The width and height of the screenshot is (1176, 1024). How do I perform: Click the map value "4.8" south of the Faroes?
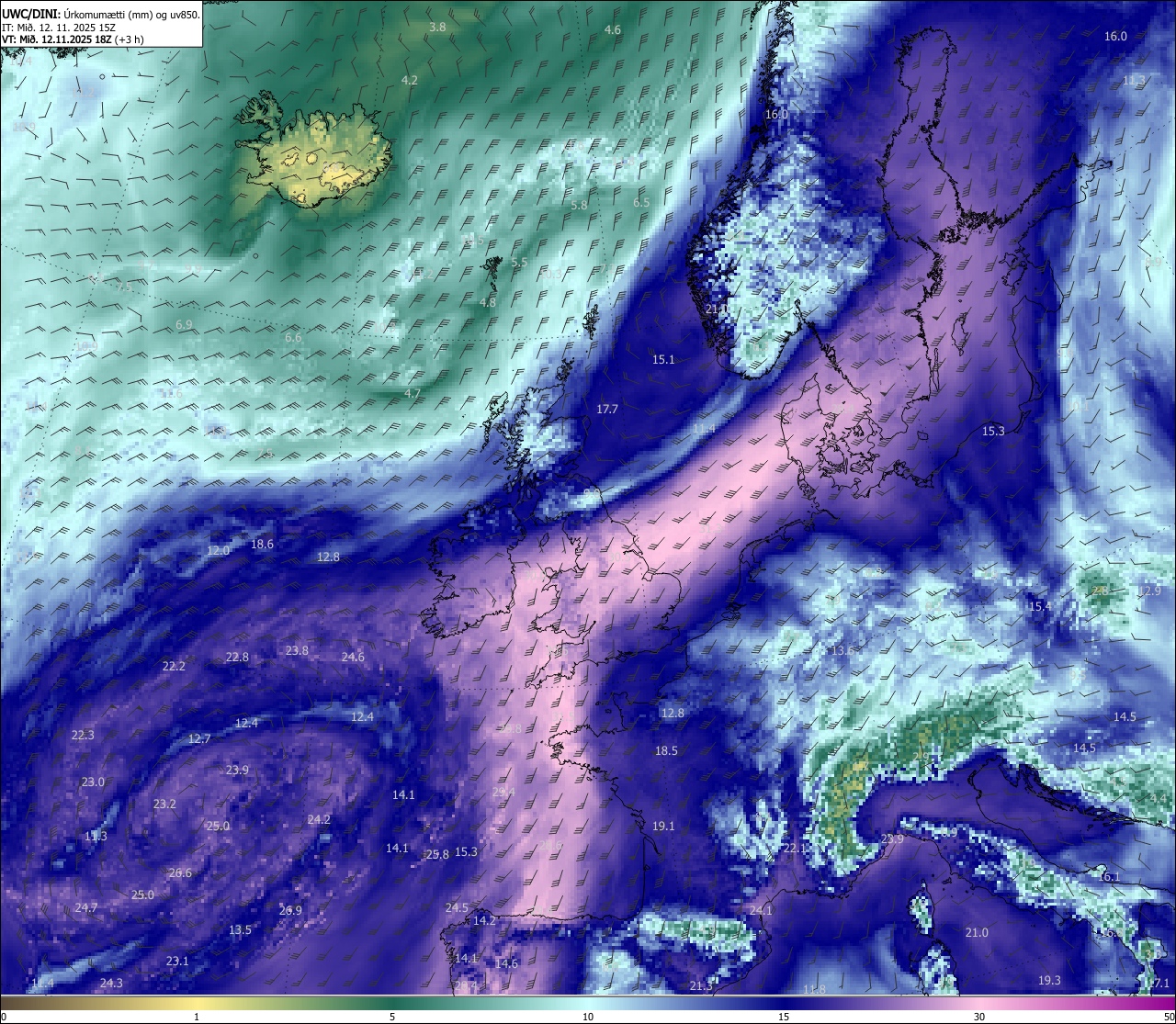point(488,303)
